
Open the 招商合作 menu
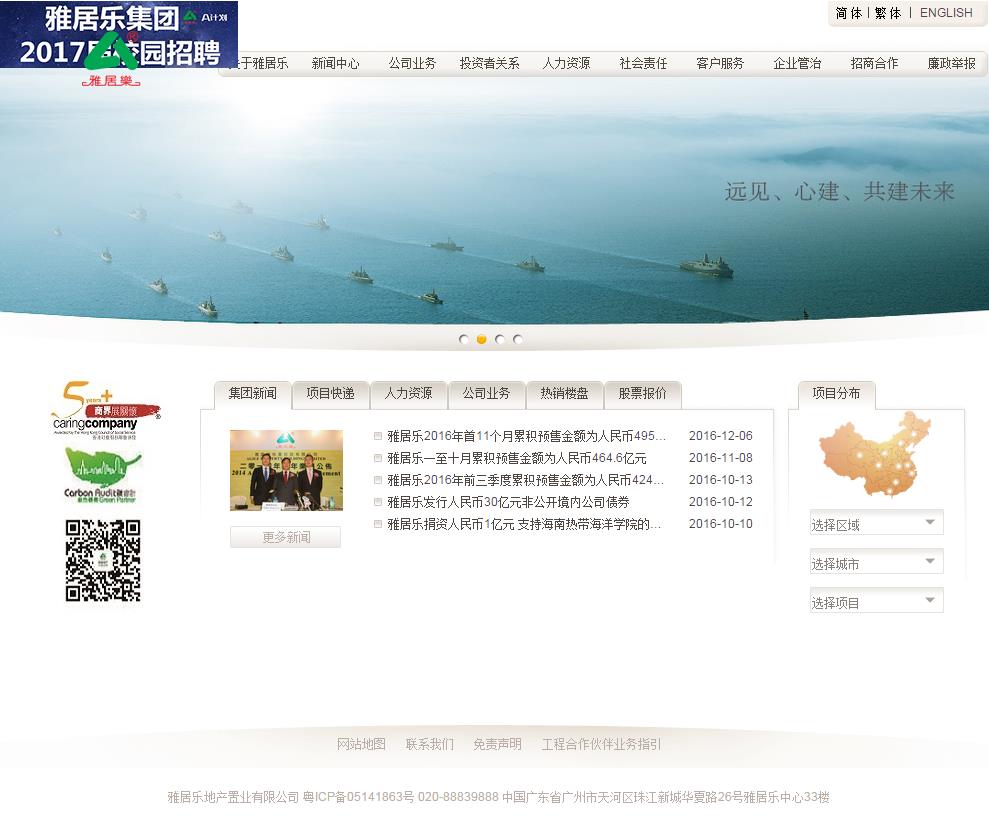click(874, 63)
